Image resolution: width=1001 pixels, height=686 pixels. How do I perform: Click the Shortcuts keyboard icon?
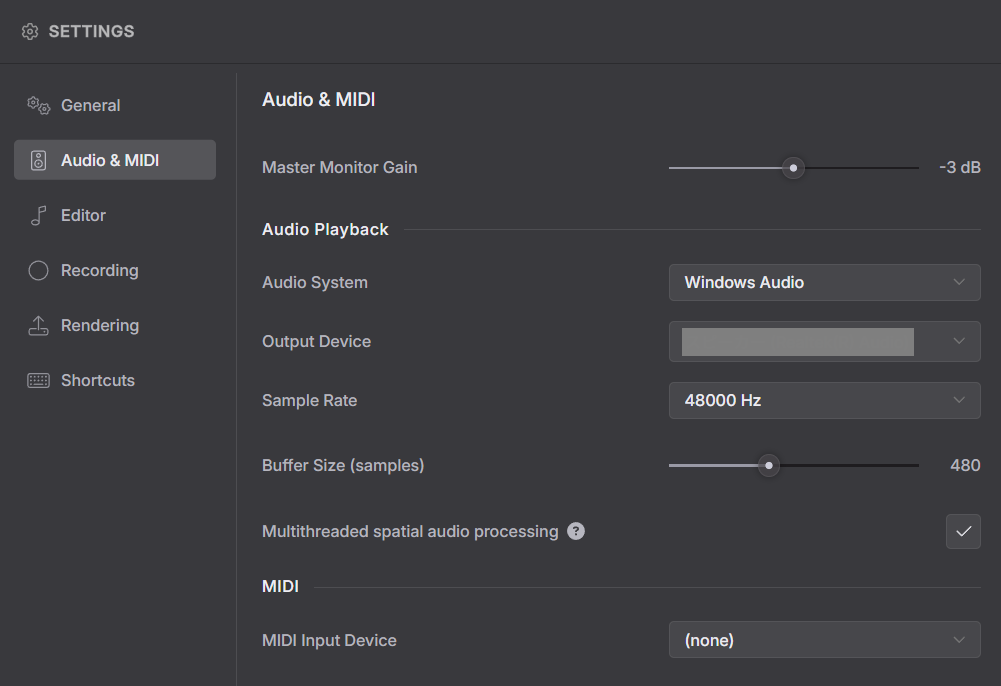pyautogui.click(x=38, y=380)
